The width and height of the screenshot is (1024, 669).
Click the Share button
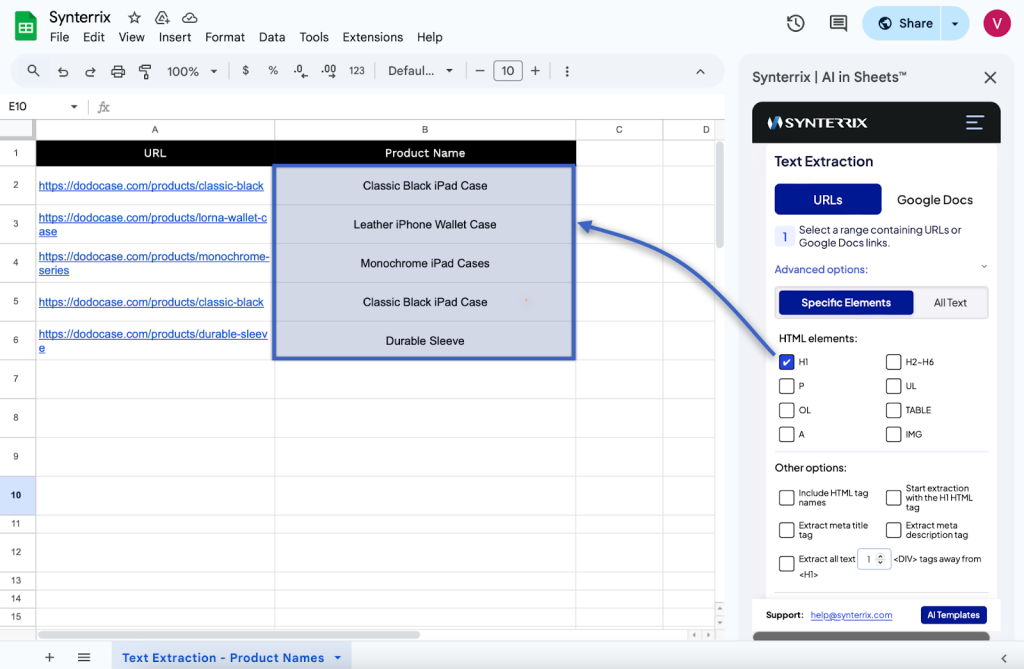[904, 24]
